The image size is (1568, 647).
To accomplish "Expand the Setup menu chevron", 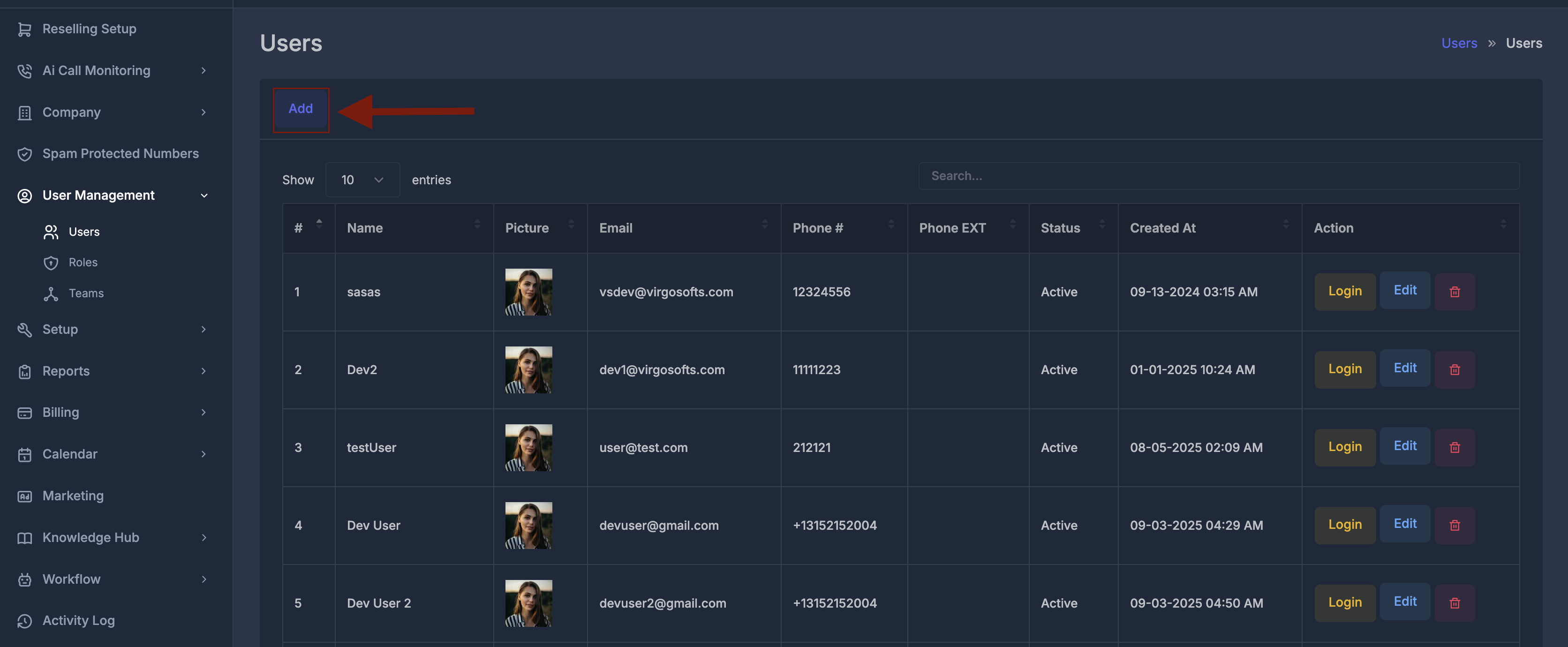I will tap(204, 329).
